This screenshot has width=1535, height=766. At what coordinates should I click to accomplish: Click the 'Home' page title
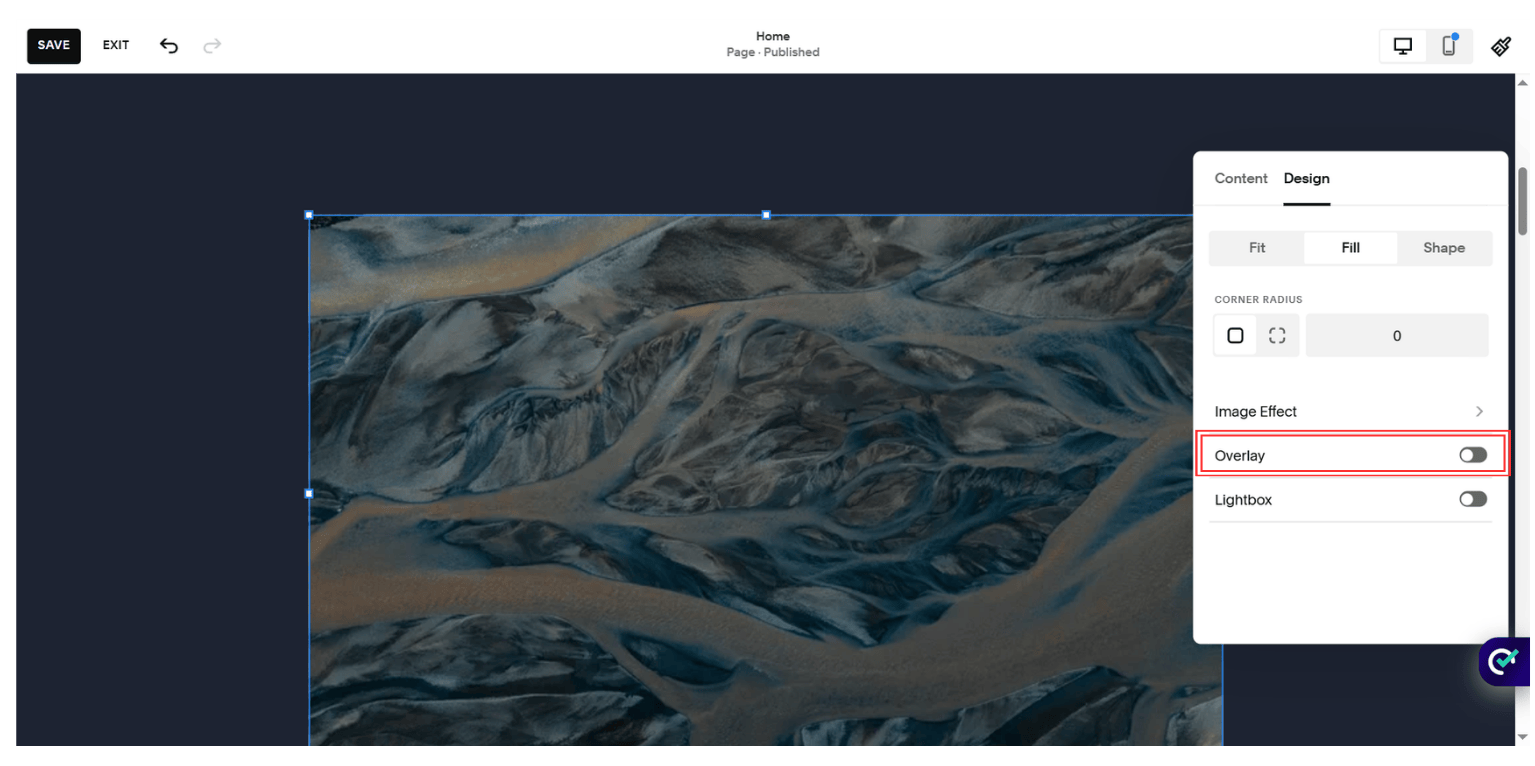click(x=773, y=37)
